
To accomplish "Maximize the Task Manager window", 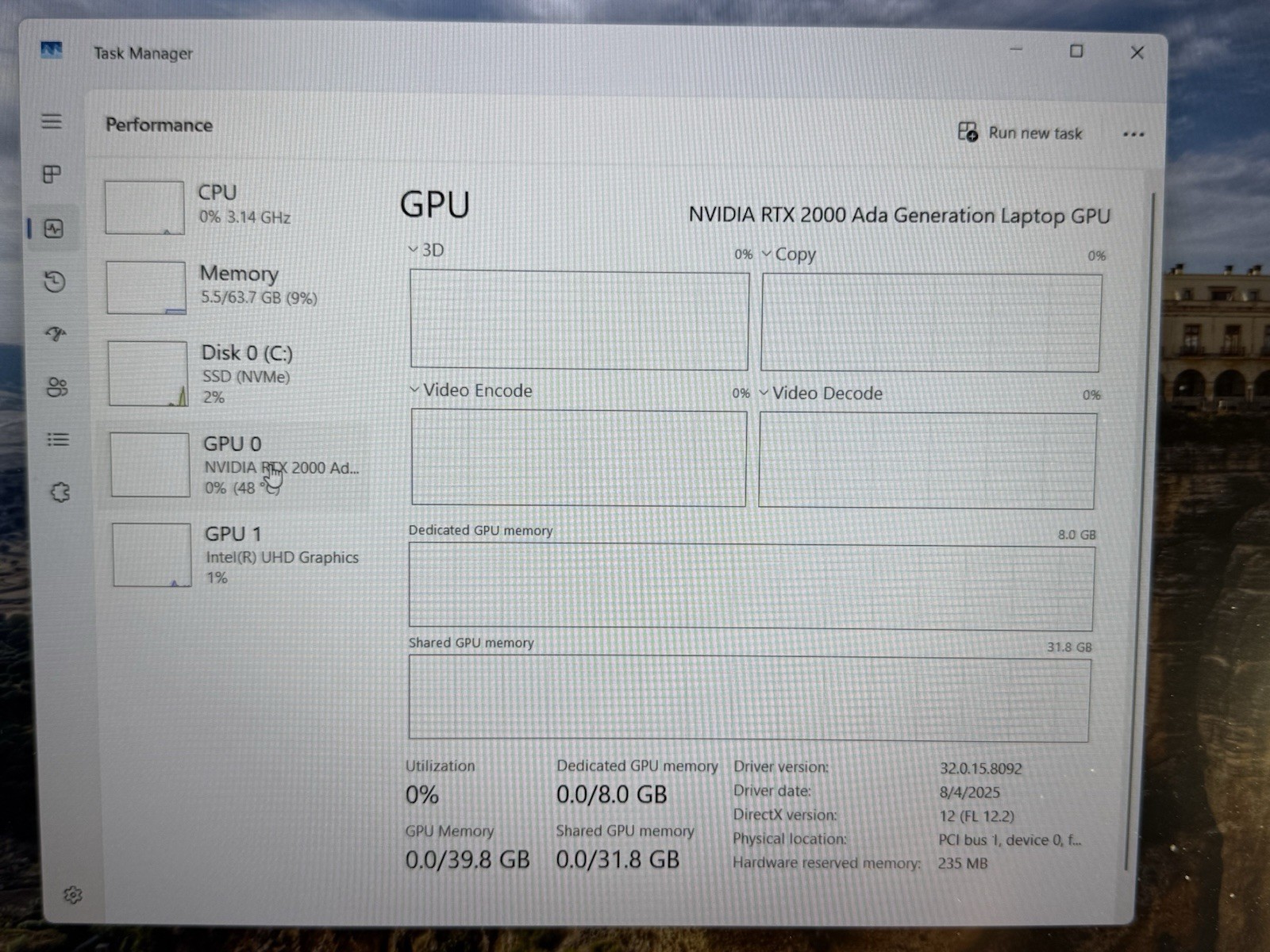I will click(1076, 51).
